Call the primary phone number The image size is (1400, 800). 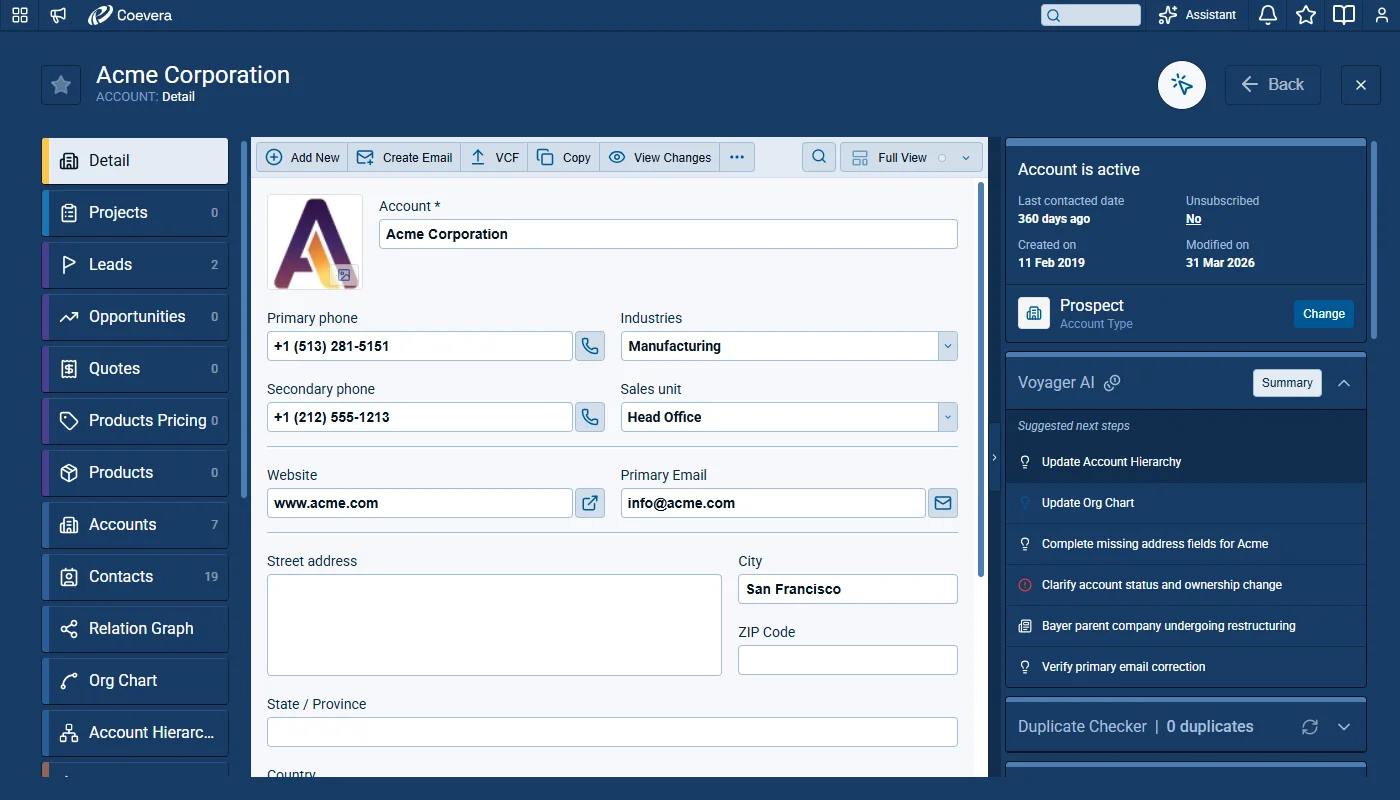coord(590,346)
